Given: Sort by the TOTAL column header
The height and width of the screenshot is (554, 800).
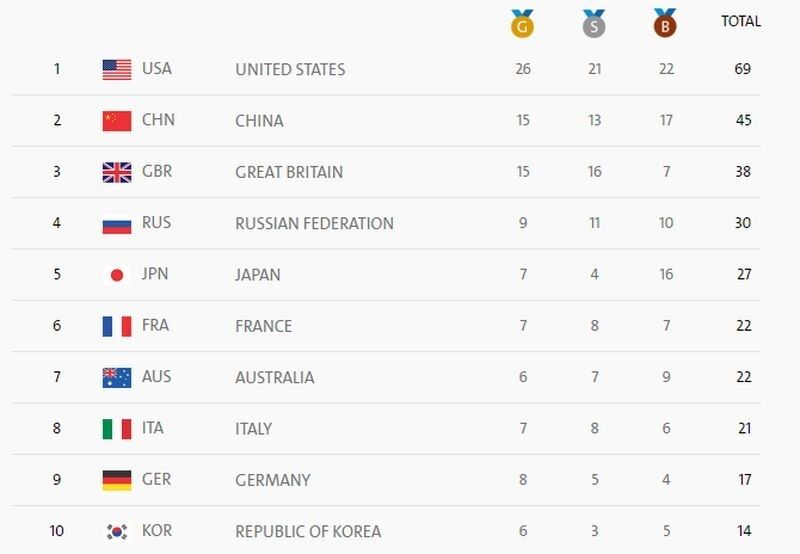Looking at the screenshot, I should pos(741,21).
